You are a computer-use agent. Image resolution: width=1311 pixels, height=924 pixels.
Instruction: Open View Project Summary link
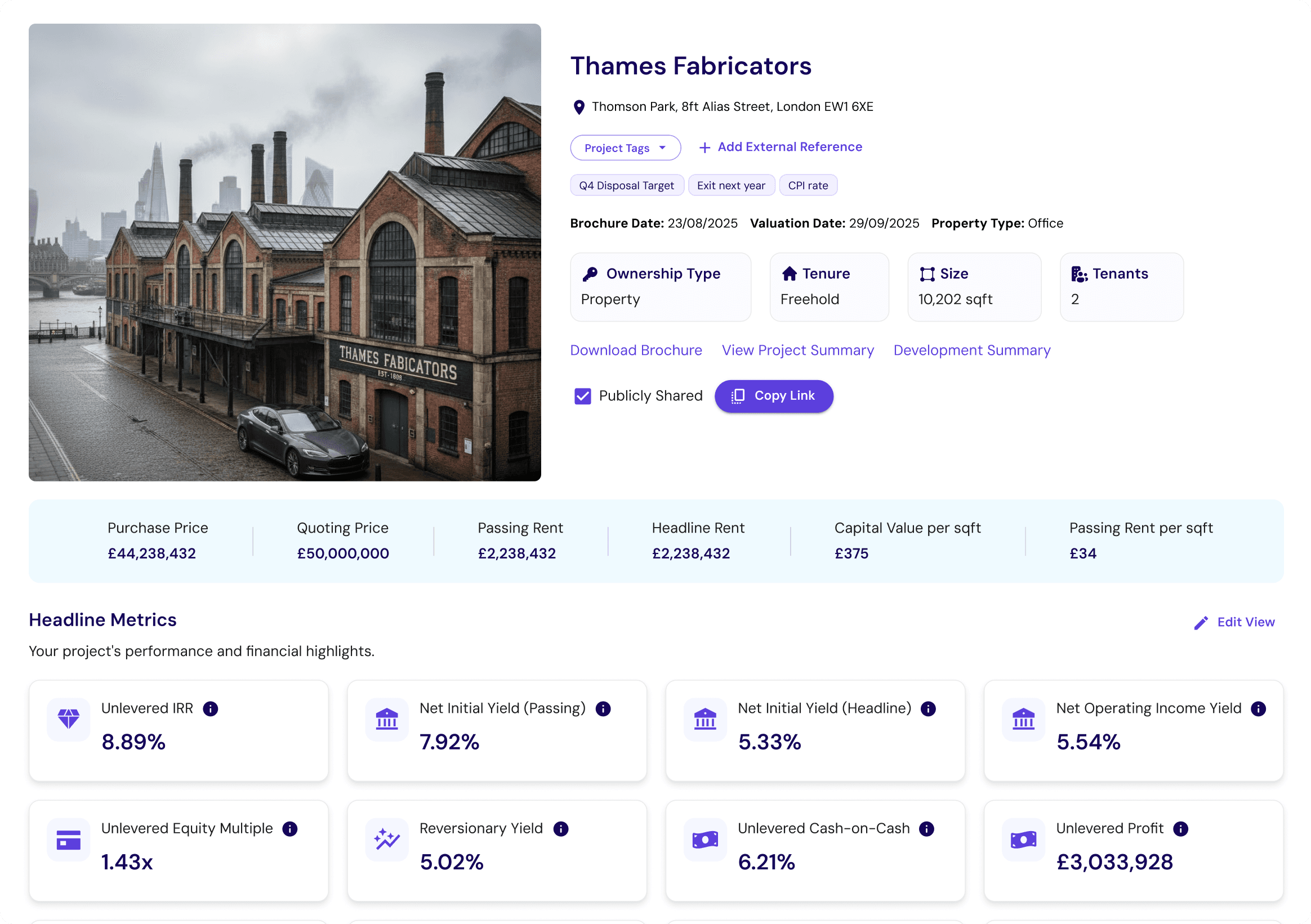click(797, 350)
